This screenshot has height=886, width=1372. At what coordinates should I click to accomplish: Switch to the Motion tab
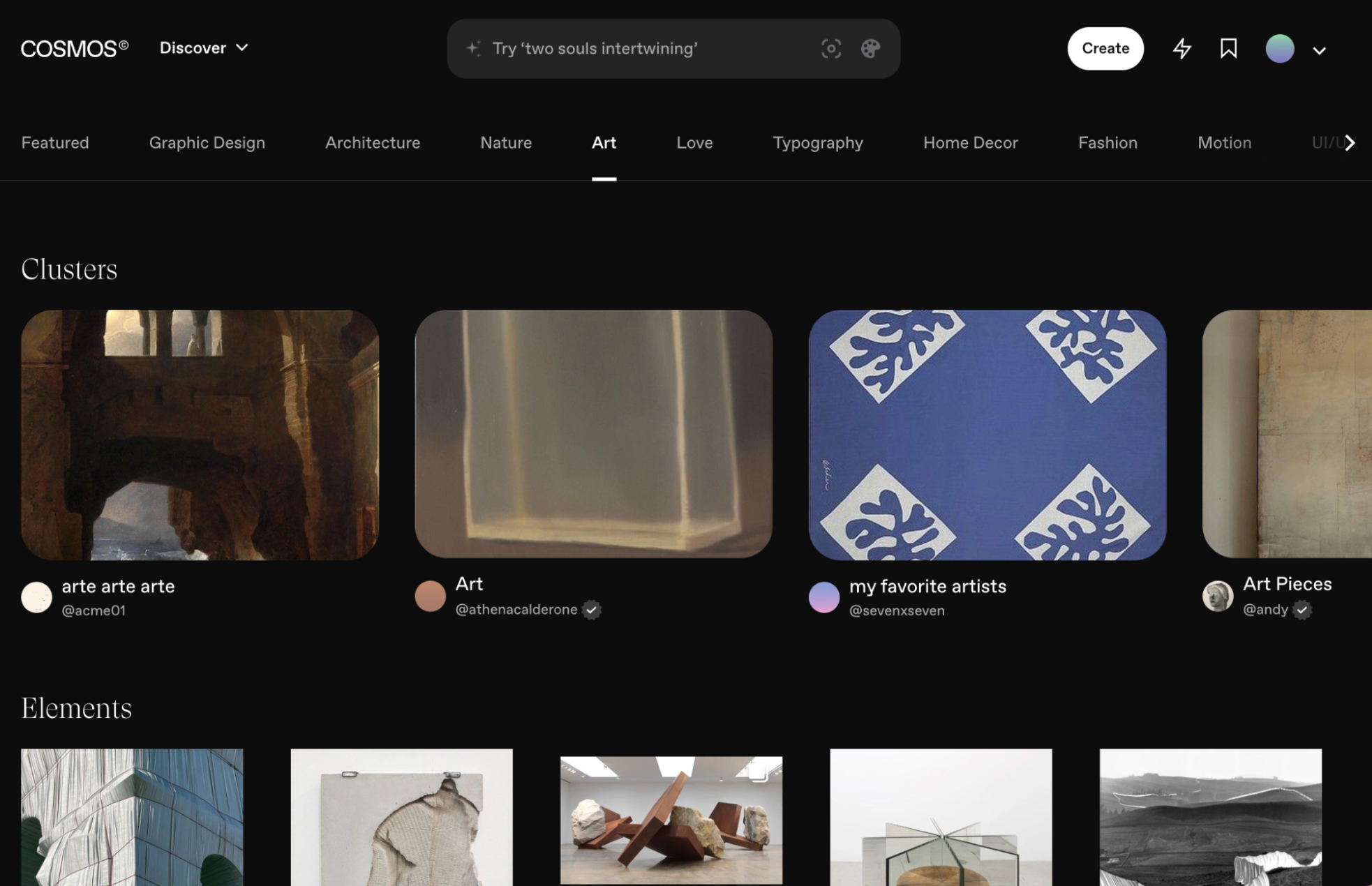coord(1224,142)
